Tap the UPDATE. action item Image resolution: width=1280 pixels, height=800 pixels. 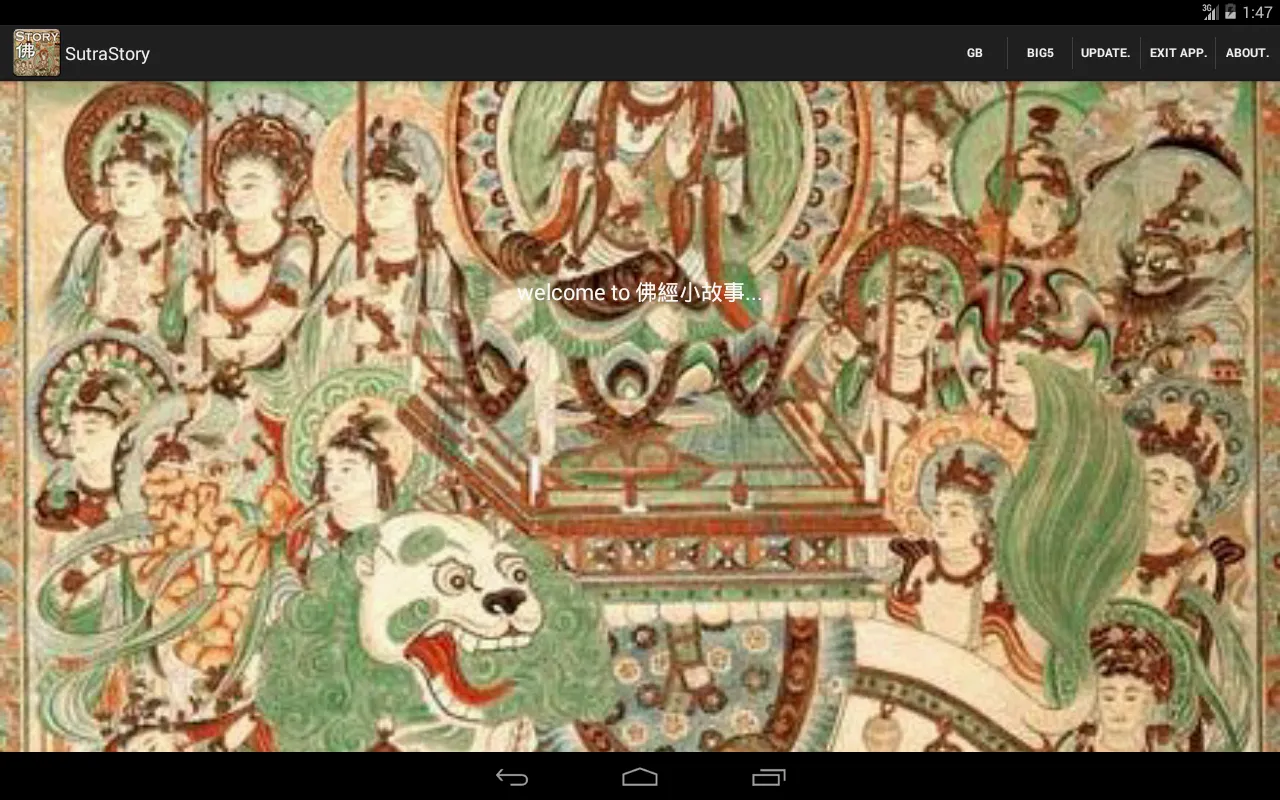pos(1105,53)
